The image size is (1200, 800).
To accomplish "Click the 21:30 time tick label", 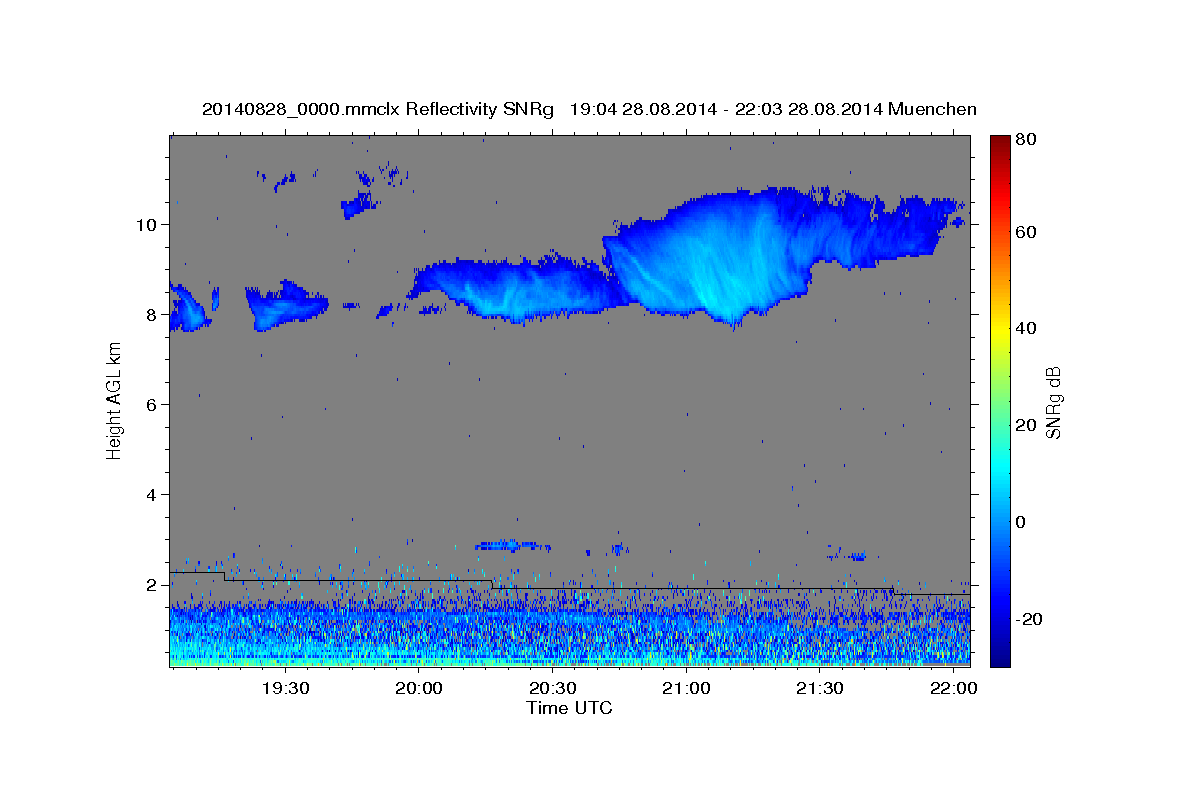I will point(820,689).
